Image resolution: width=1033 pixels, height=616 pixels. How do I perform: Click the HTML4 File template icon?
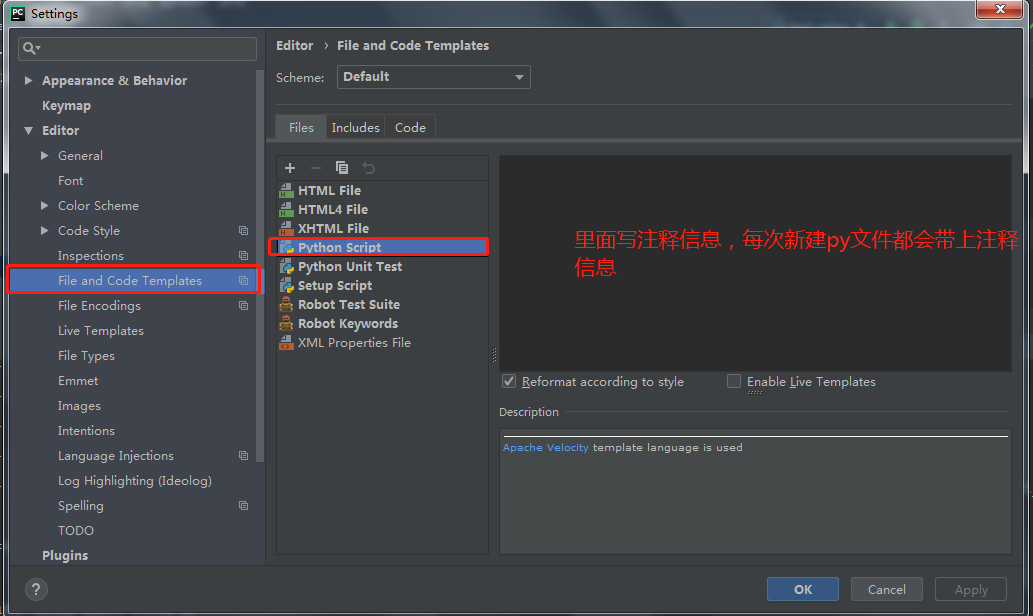click(x=286, y=210)
